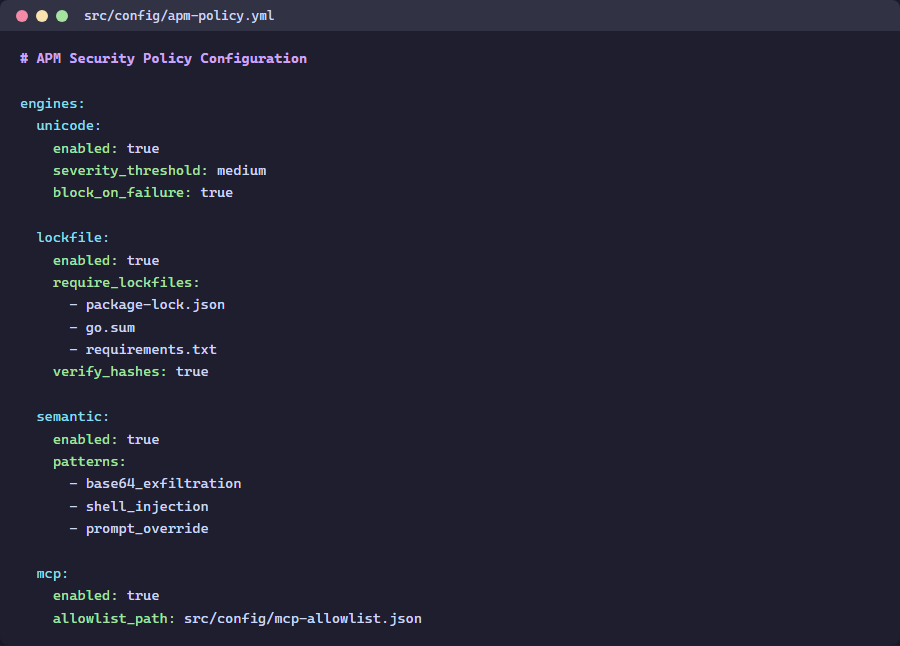Viewport: 900px width, 646px height.
Task: Select the requirements.txt list entry
Action: click(x=151, y=349)
